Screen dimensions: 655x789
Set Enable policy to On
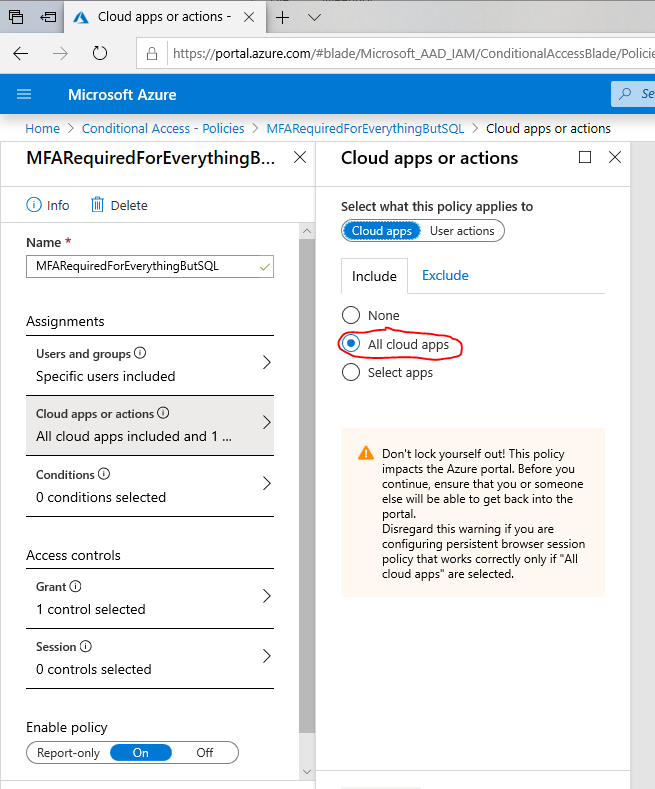point(140,753)
